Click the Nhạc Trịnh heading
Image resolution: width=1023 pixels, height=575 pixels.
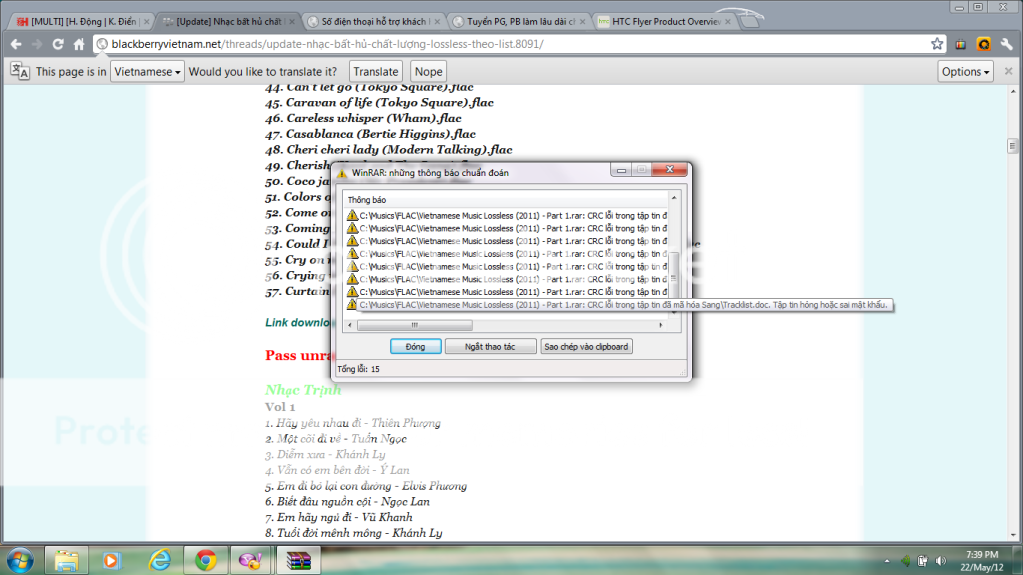(x=303, y=390)
